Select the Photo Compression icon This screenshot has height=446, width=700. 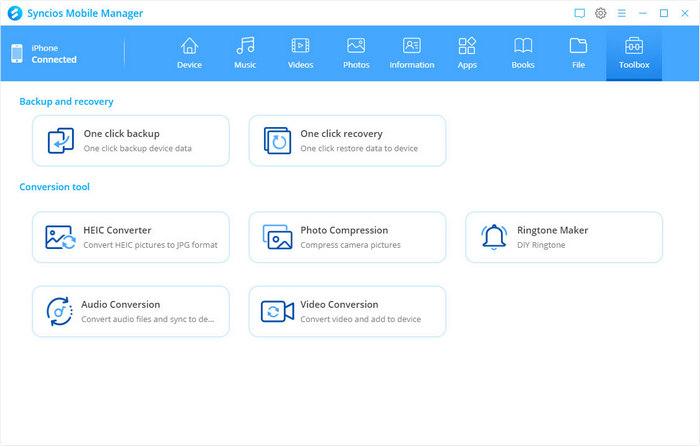pyautogui.click(x=278, y=237)
